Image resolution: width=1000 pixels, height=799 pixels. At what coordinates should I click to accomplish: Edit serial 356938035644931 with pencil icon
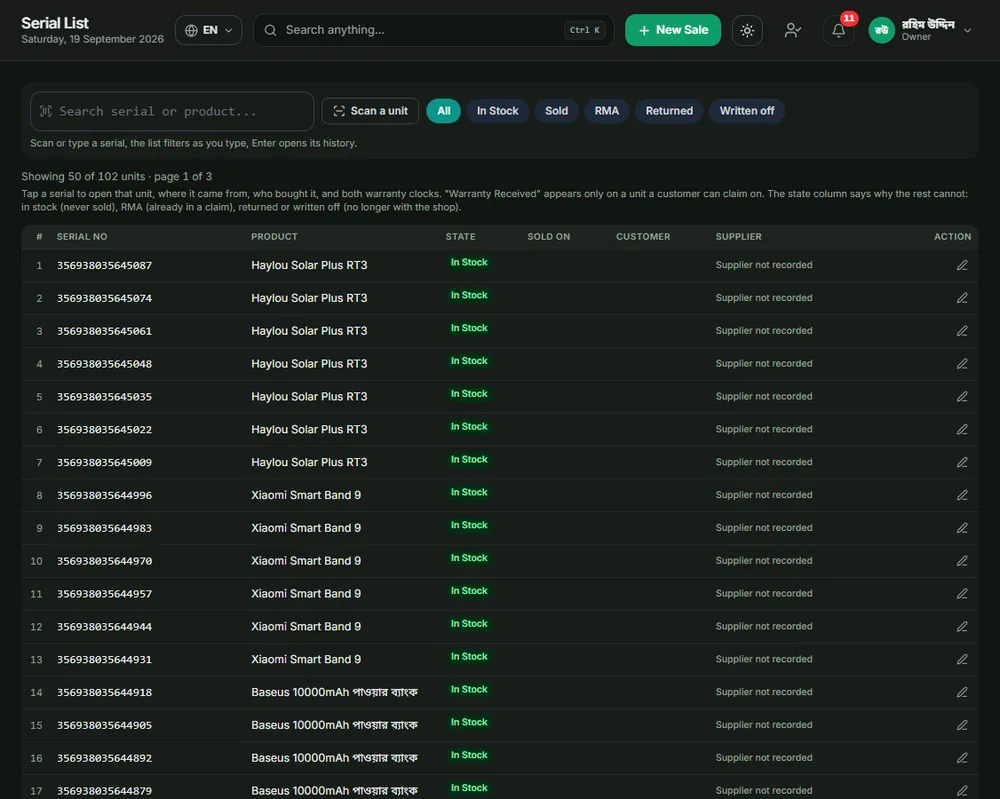(x=962, y=659)
